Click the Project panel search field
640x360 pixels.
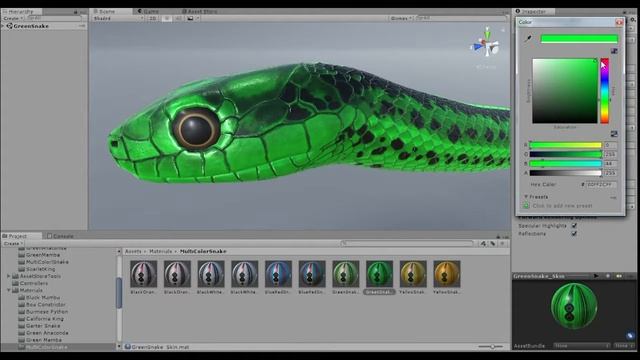407,243
